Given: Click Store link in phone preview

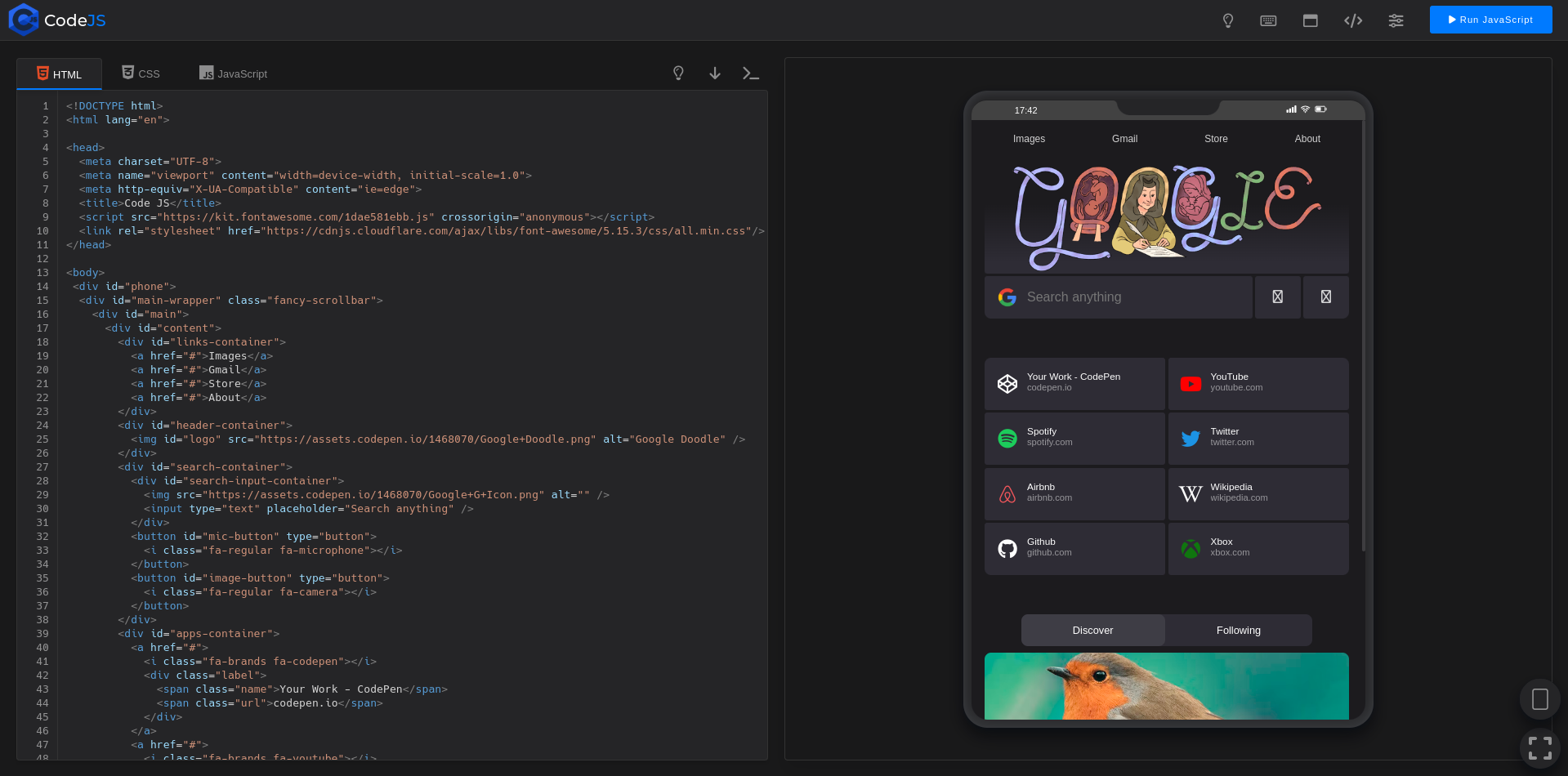Looking at the screenshot, I should click(x=1216, y=139).
